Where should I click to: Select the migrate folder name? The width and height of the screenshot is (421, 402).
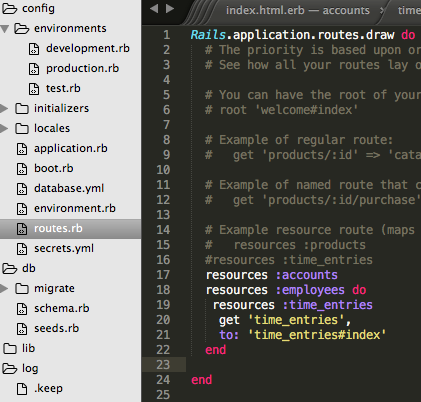[54, 289]
